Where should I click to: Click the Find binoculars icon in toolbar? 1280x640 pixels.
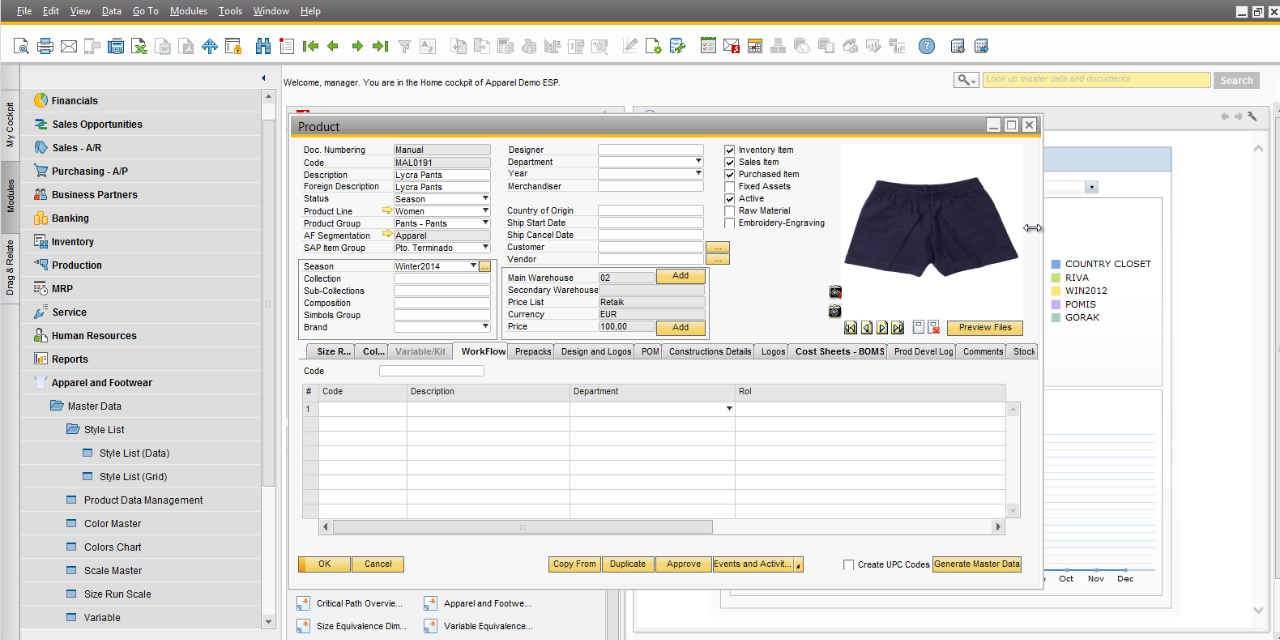coord(263,46)
